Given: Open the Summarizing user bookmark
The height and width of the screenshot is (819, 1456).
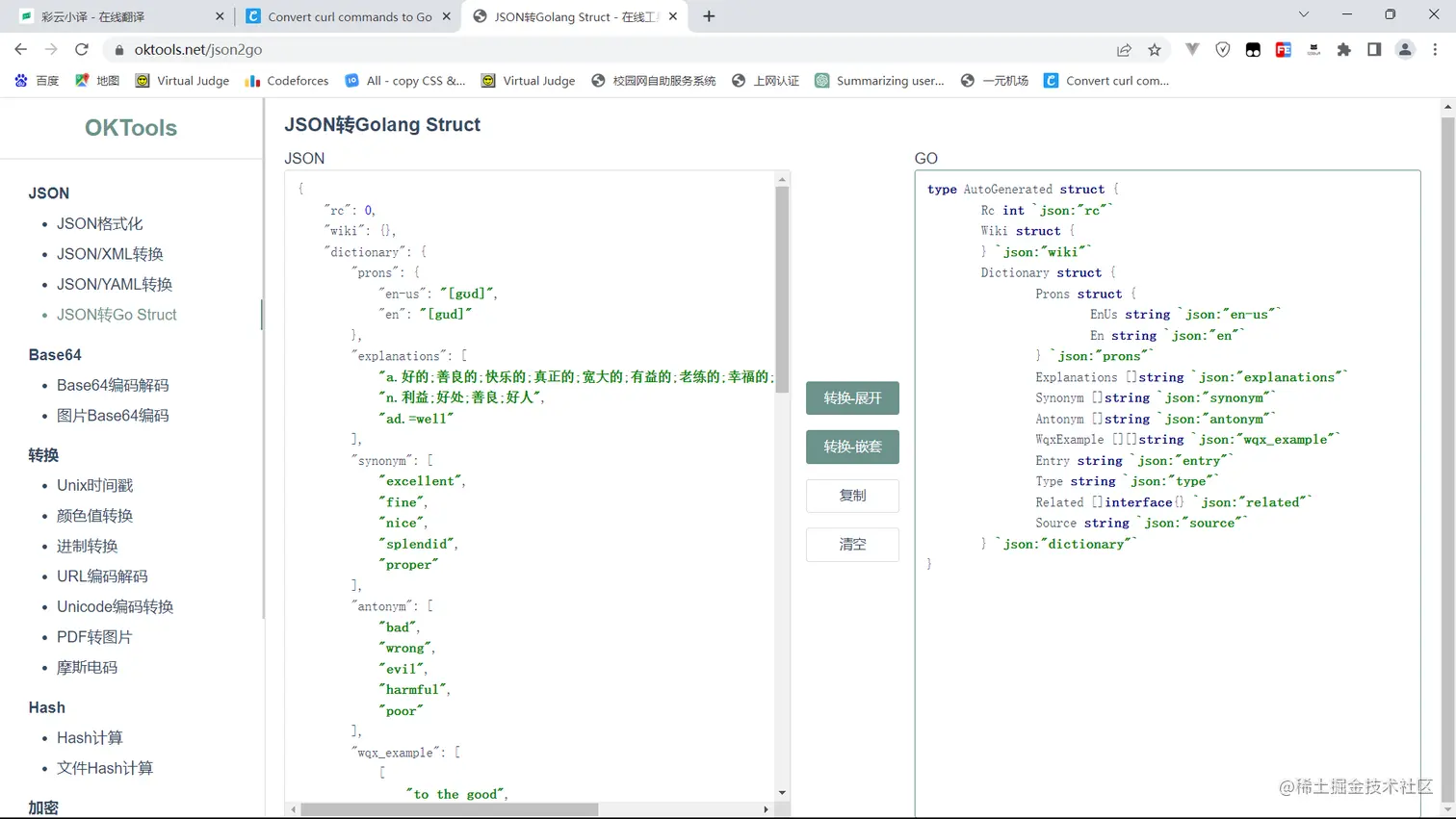Looking at the screenshot, I should coord(879,81).
